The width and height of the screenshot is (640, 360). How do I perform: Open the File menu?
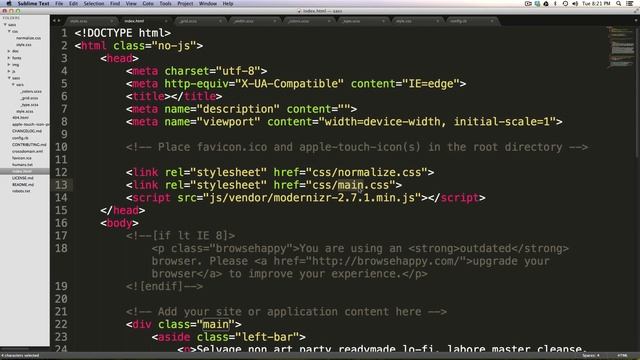click(59, 3)
